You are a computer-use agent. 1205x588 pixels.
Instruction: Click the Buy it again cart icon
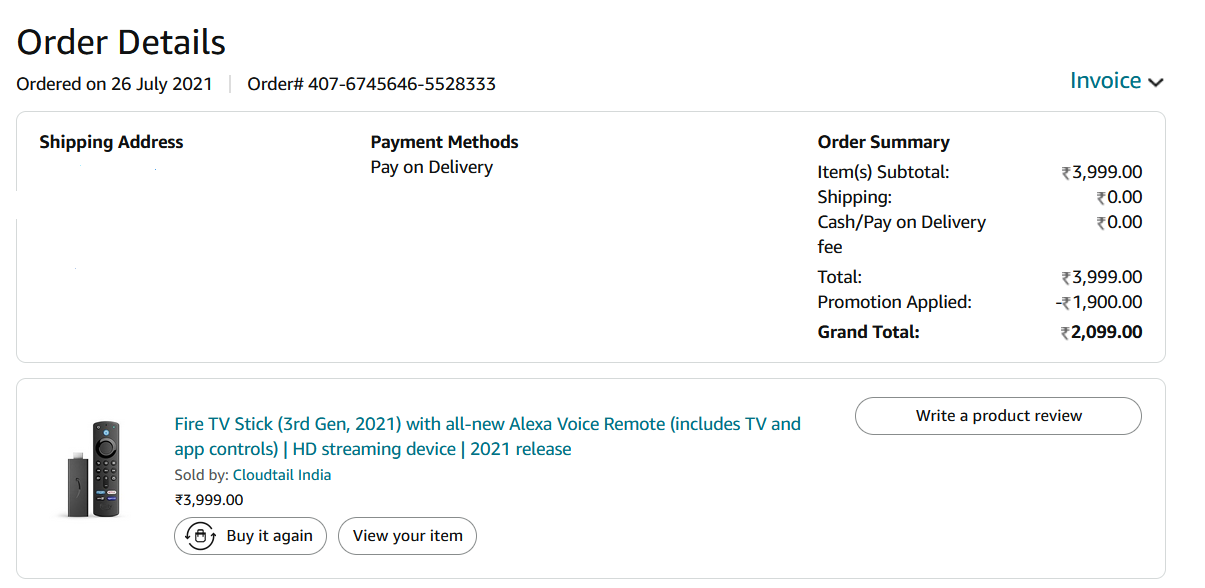[201, 536]
